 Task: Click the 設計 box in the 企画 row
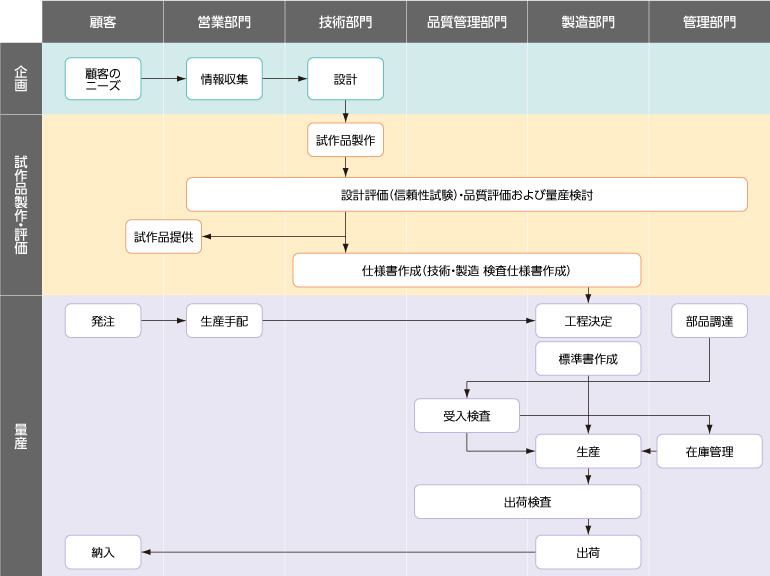(345, 78)
